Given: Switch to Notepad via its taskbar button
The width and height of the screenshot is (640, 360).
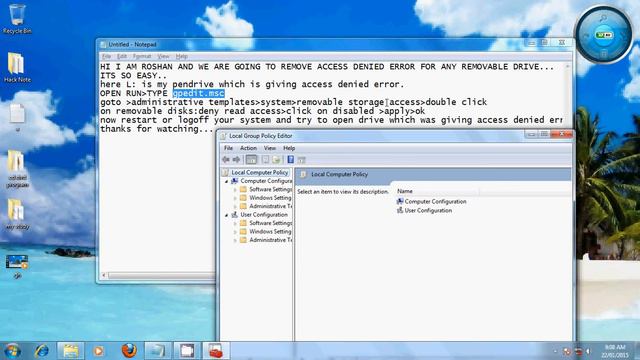Looking at the screenshot, I should pos(158,351).
